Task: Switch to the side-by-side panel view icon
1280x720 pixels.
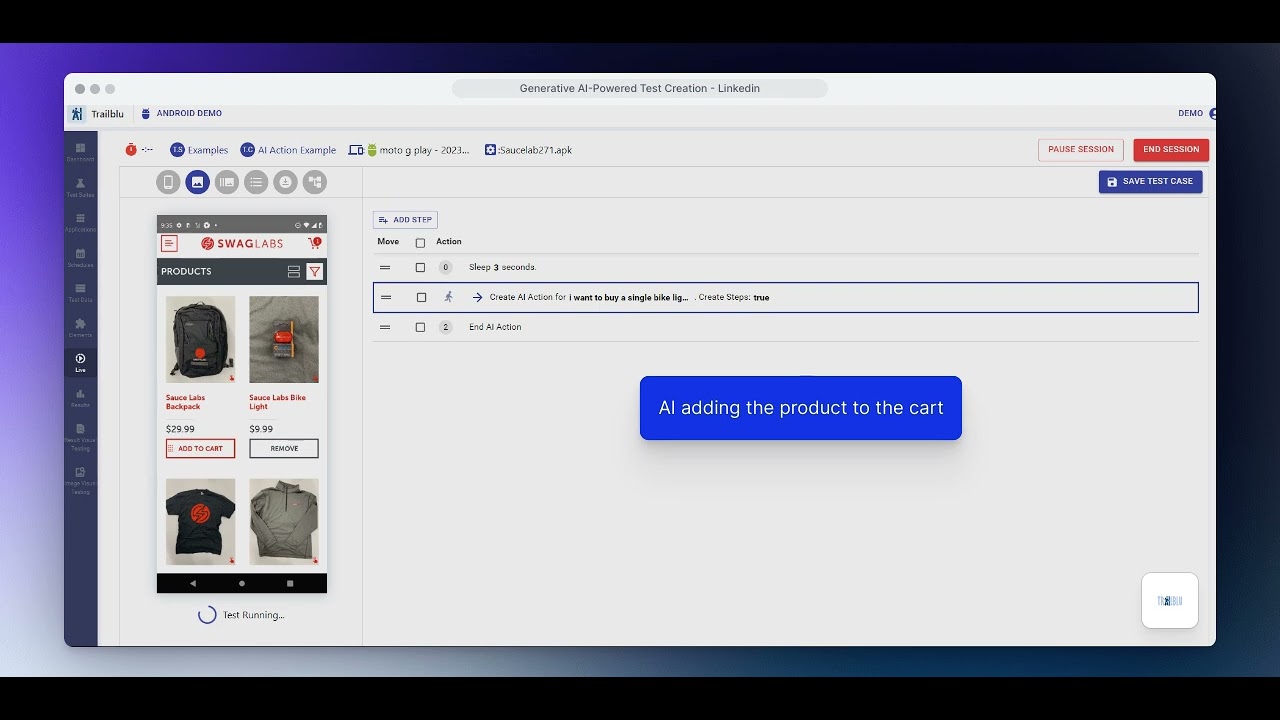Action: point(227,182)
